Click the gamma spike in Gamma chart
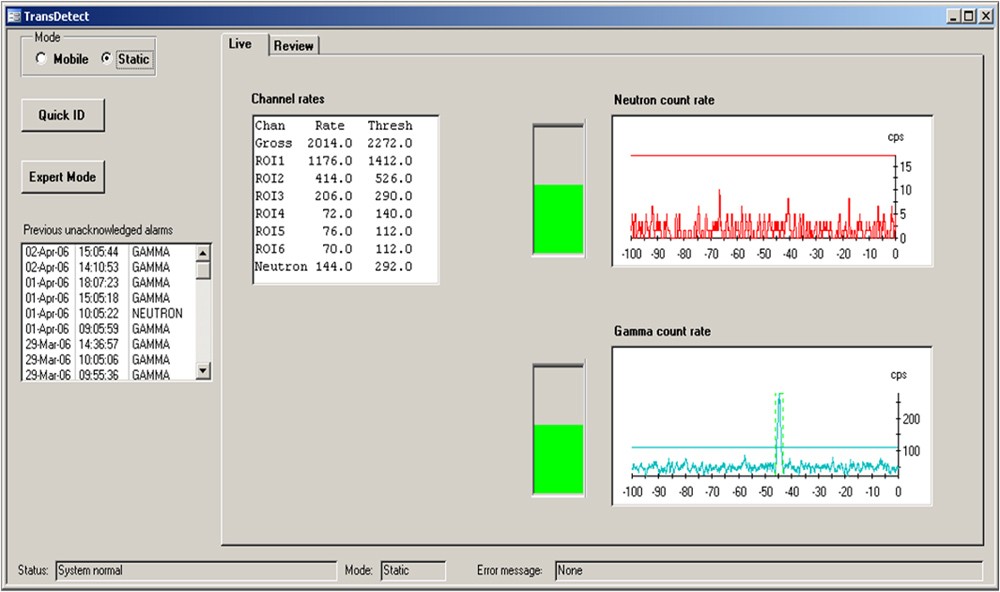Screen dimensions: 1000x592 coord(778,430)
